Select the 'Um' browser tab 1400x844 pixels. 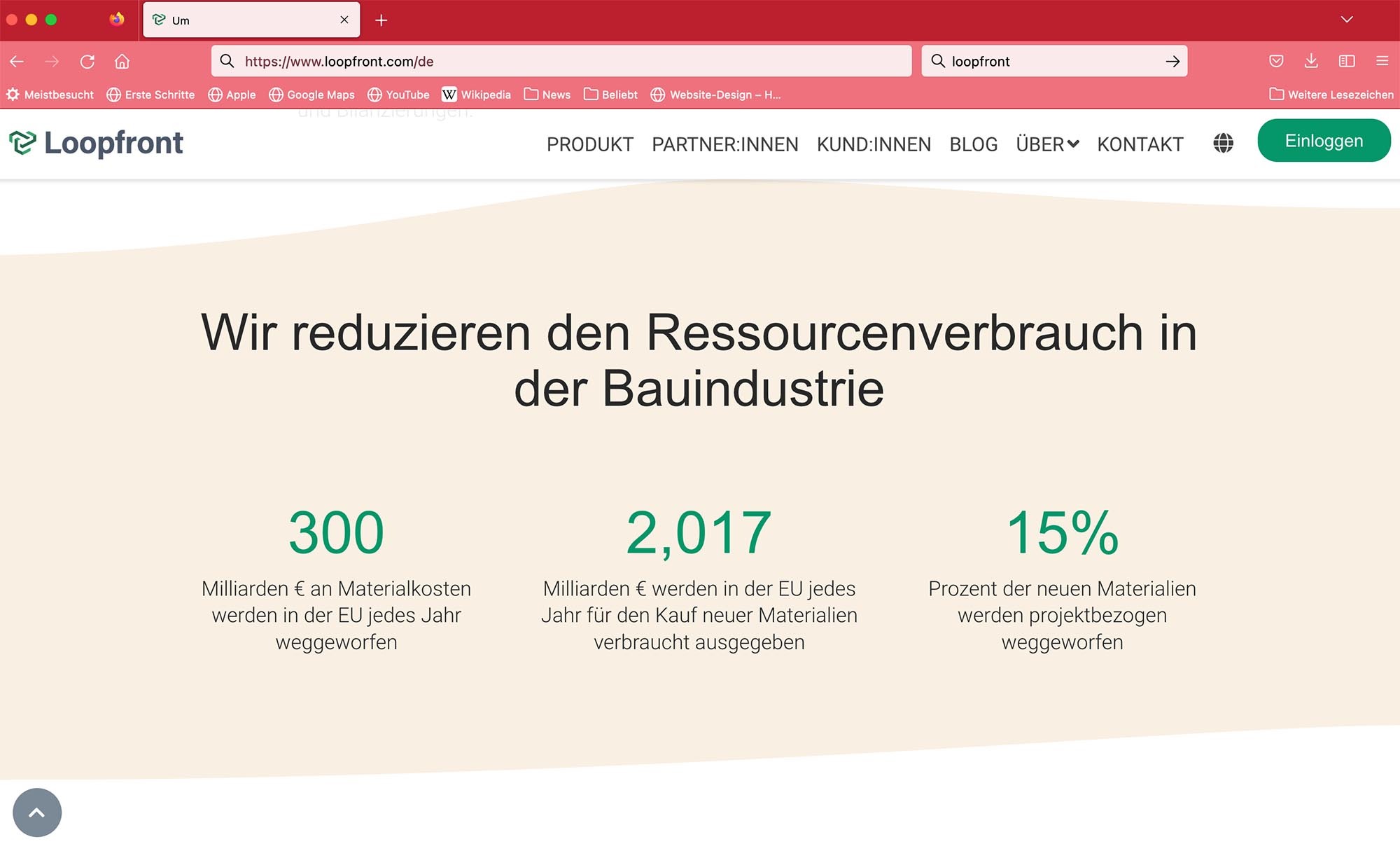coord(251,20)
